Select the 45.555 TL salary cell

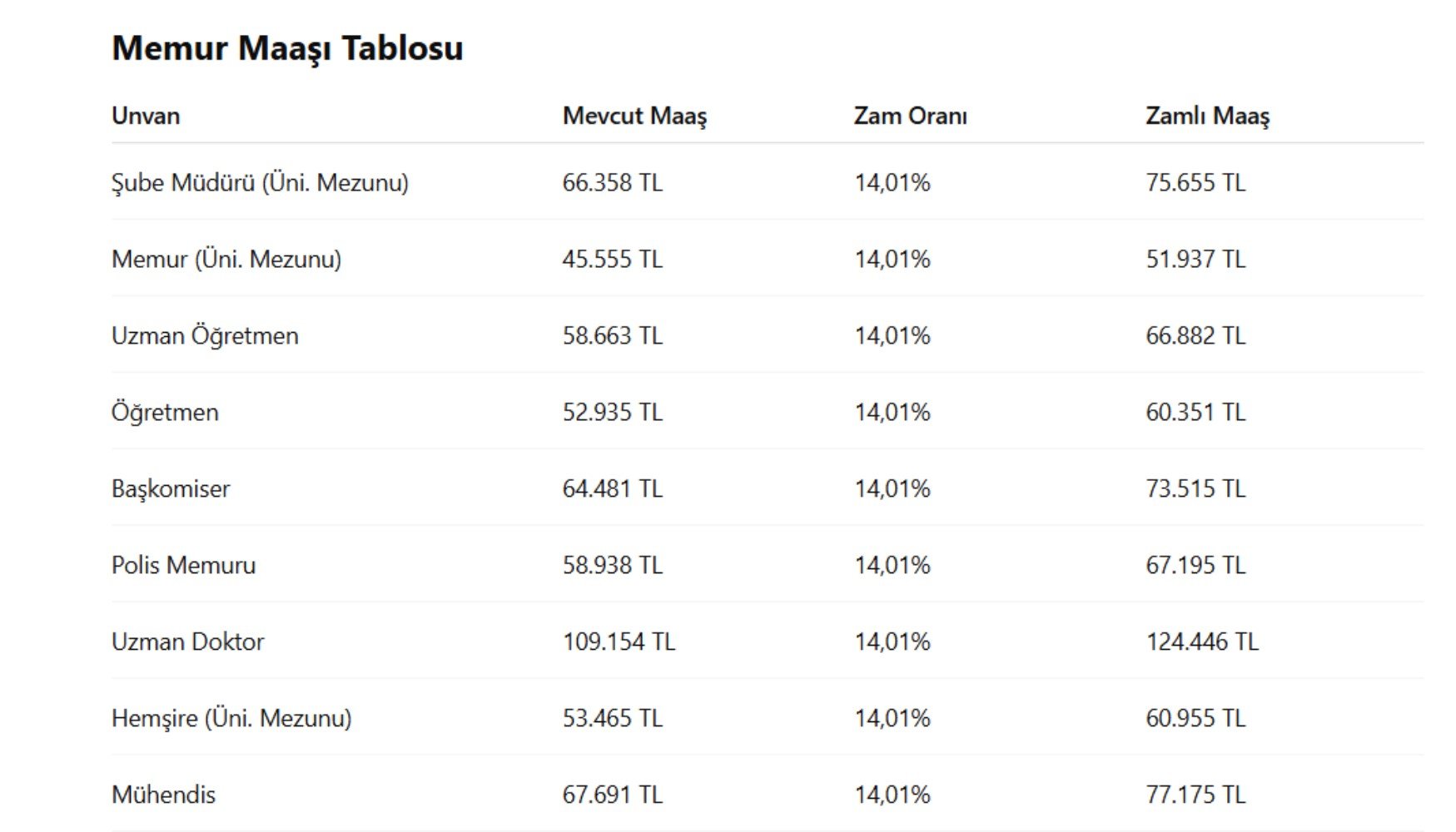613,259
